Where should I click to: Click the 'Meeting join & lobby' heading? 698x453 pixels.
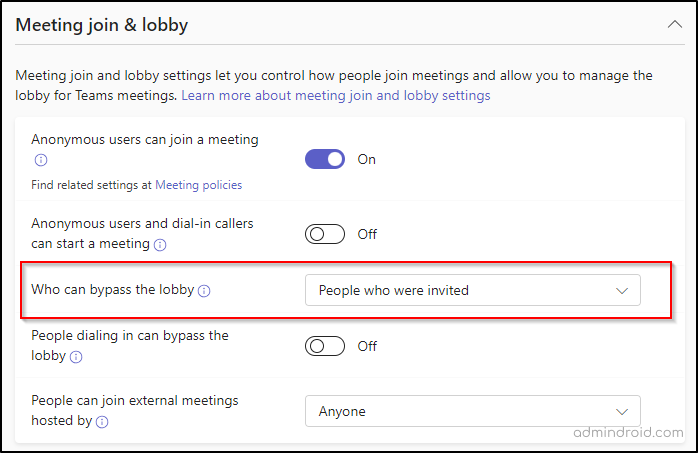102,24
